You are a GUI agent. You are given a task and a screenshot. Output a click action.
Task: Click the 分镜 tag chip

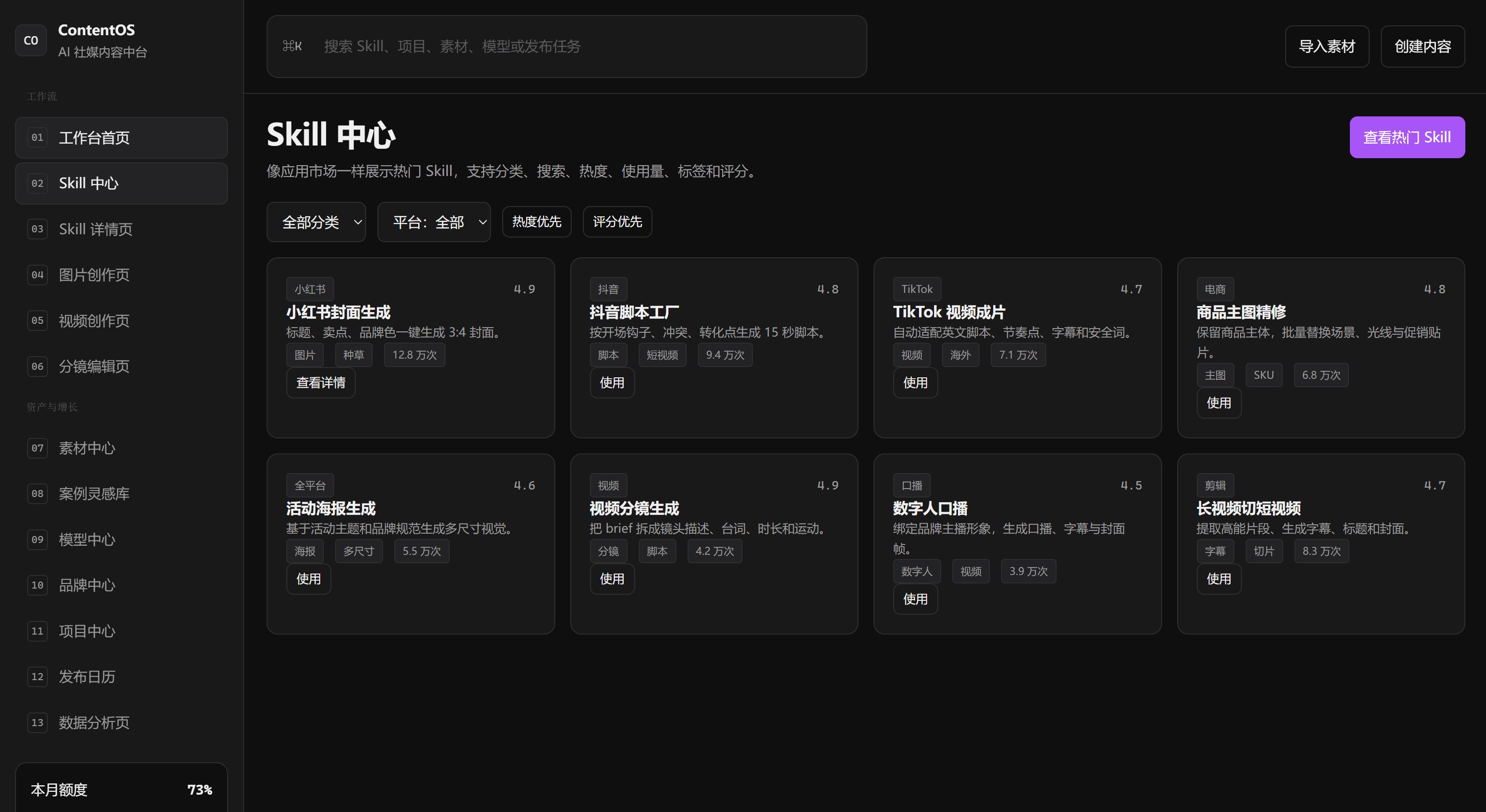pos(609,552)
